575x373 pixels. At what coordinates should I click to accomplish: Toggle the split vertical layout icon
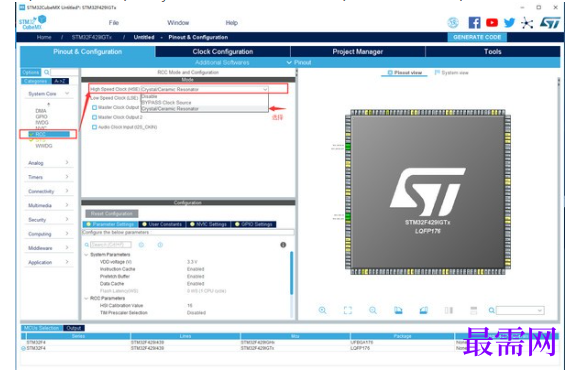point(449,310)
